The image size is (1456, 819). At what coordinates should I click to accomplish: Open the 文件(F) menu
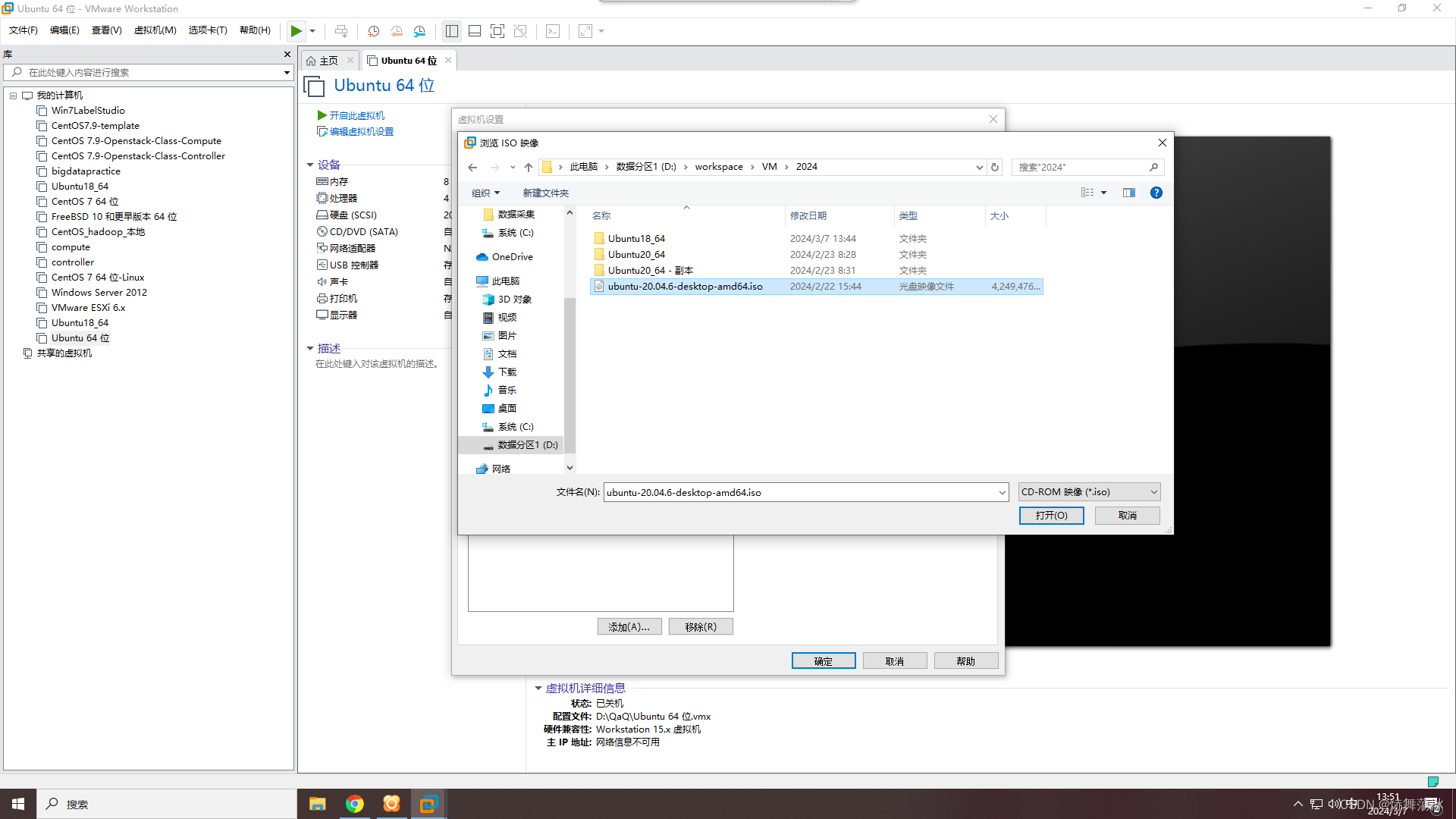(x=23, y=30)
